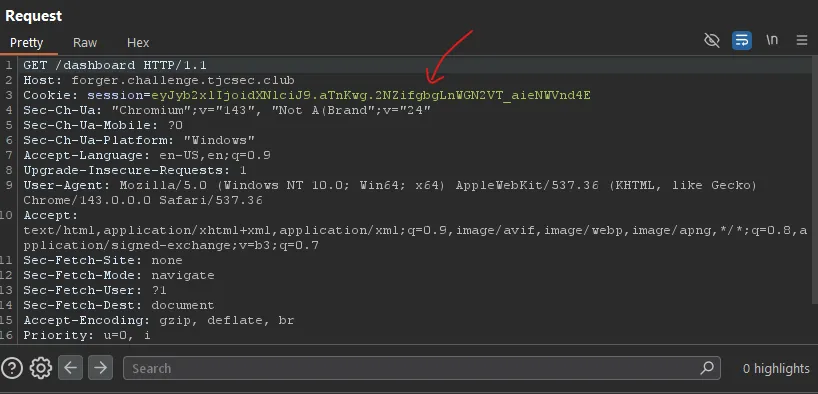This screenshot has width=818, height=394.
Task: Click the Request panel title
Action: (x=33, y=16)
